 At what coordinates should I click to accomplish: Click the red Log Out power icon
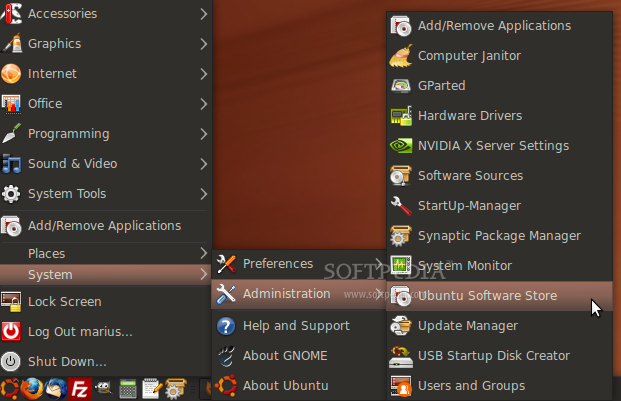click(11, 331)
